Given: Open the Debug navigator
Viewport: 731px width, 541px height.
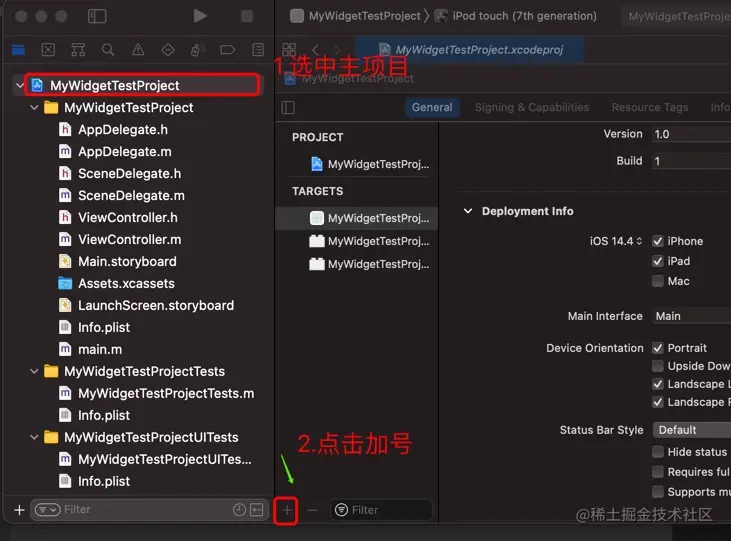Looking at the screenshot, I should pos(198,49).
